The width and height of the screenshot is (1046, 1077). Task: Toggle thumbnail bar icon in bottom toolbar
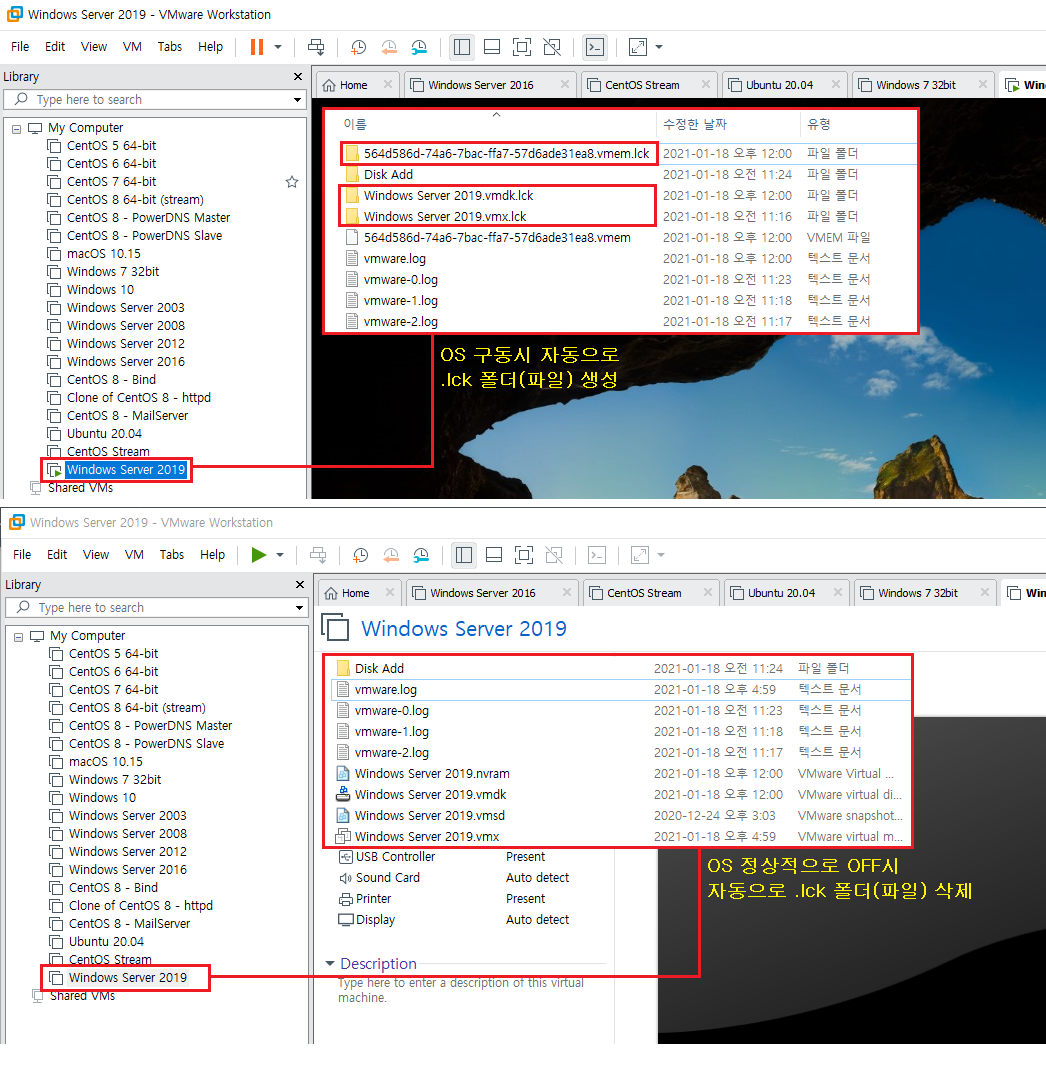tap(494, 554)
